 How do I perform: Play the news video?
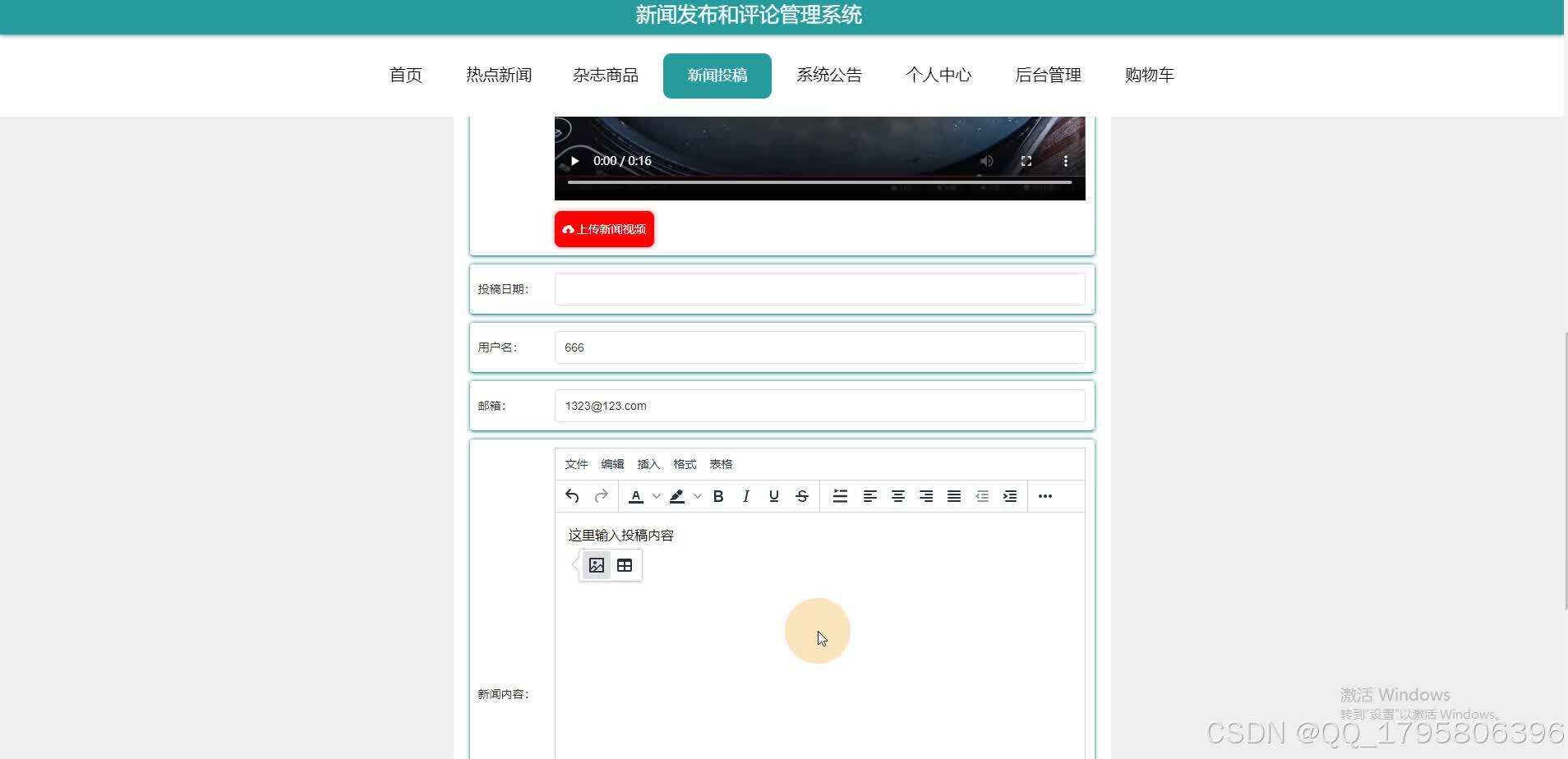click(x=574, y=161)
